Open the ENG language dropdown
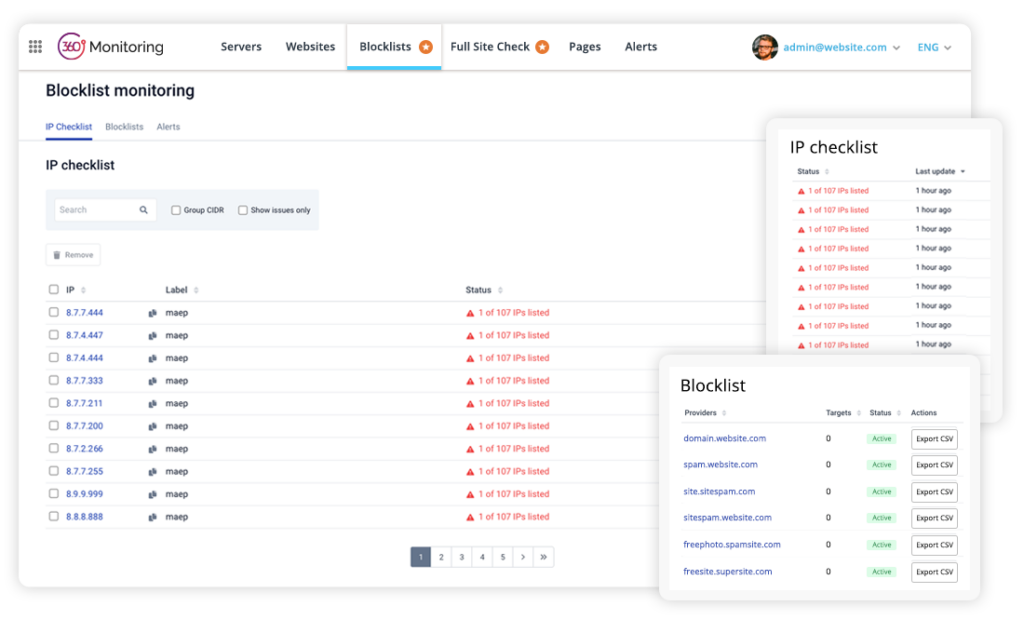Viewport: 1024px width, 620px height. point(934,46)
